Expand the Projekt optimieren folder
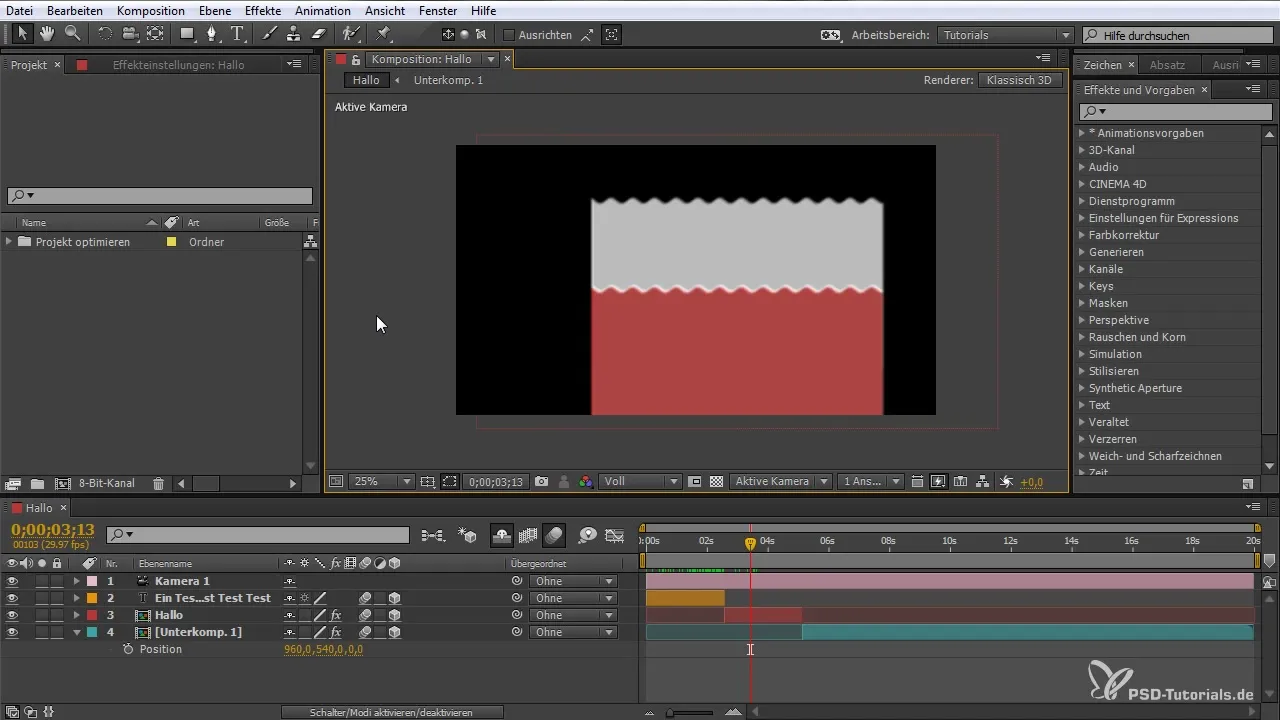Image resolution: width=1280 pixels, height=720 pixels. pyautogui.click(x=9, y=242)
